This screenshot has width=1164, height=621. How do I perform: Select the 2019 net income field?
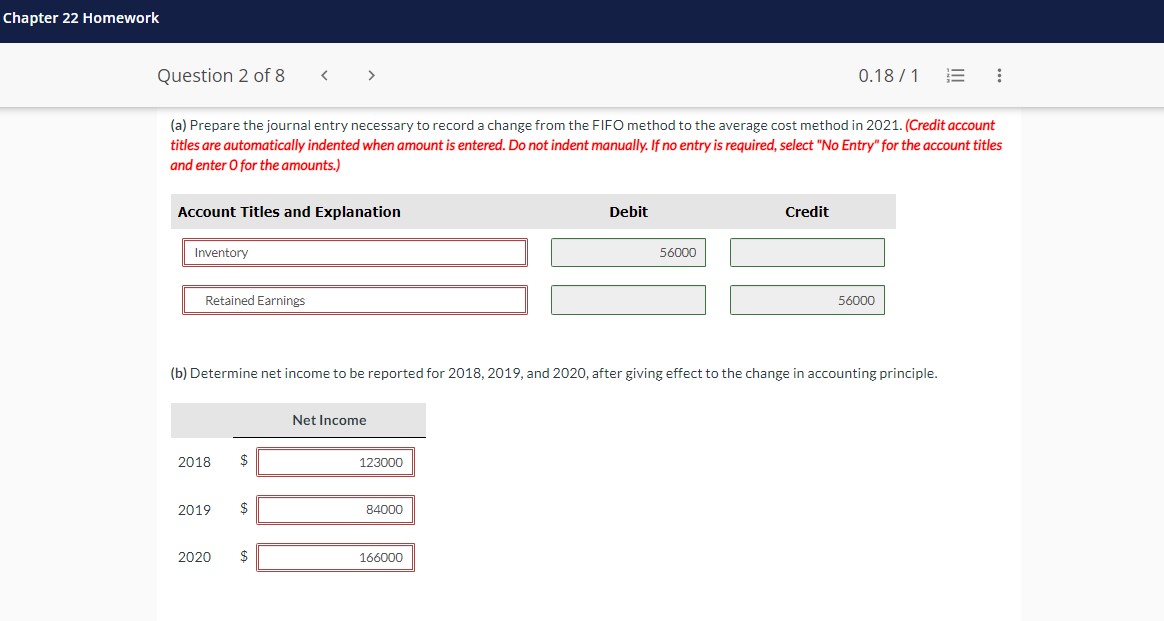335,509
